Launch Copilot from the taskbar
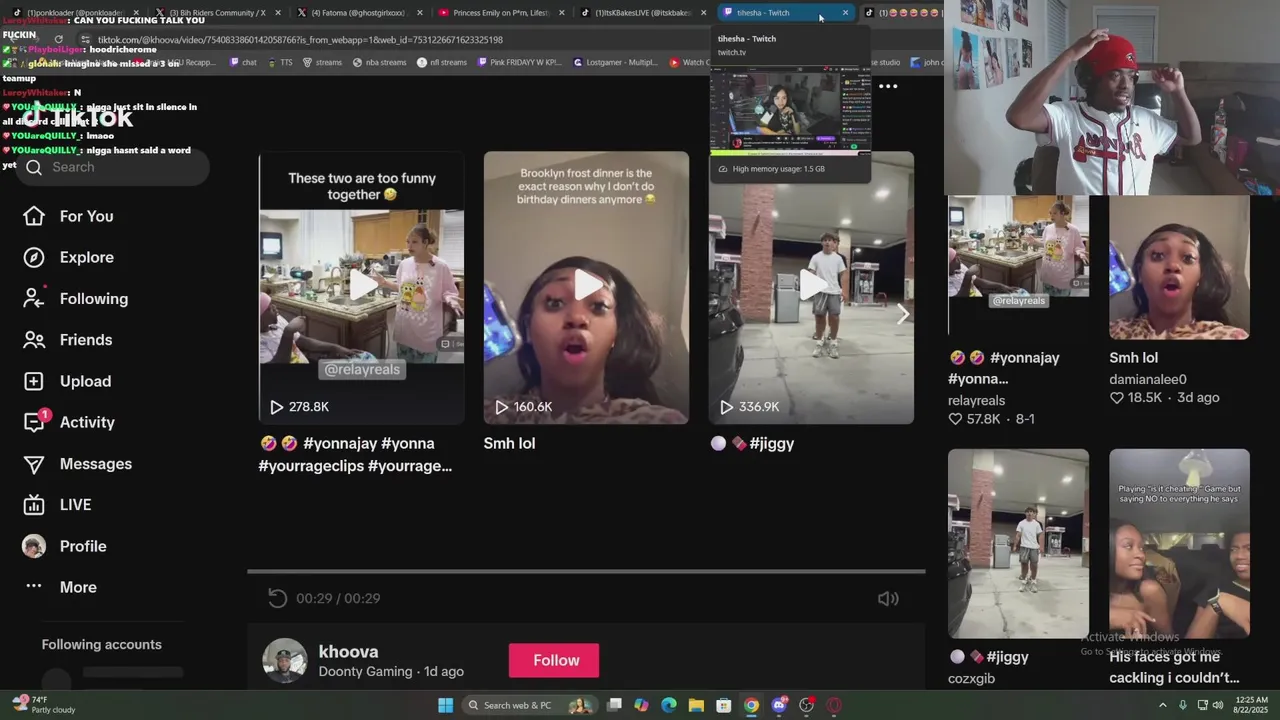The height and width of the screenshot is (720, 1280). pyautogui.click(x=642, y=705)
